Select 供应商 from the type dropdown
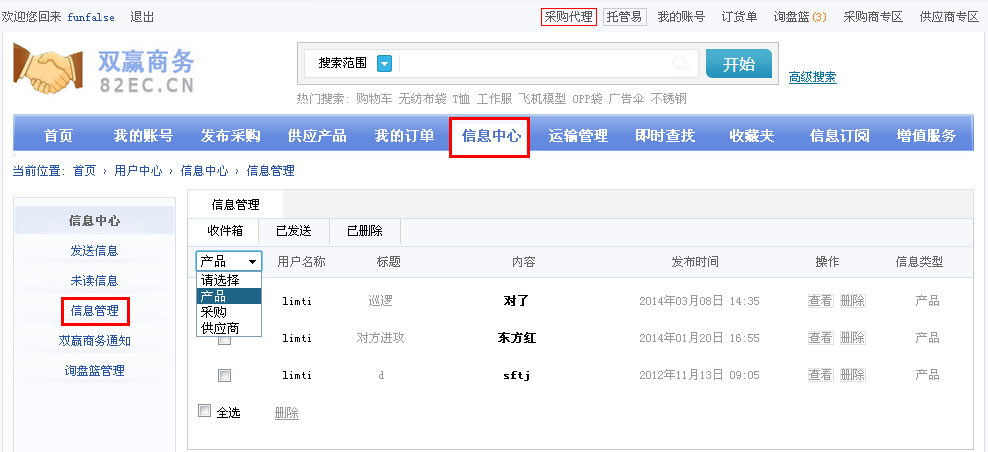 pos(220,328)
